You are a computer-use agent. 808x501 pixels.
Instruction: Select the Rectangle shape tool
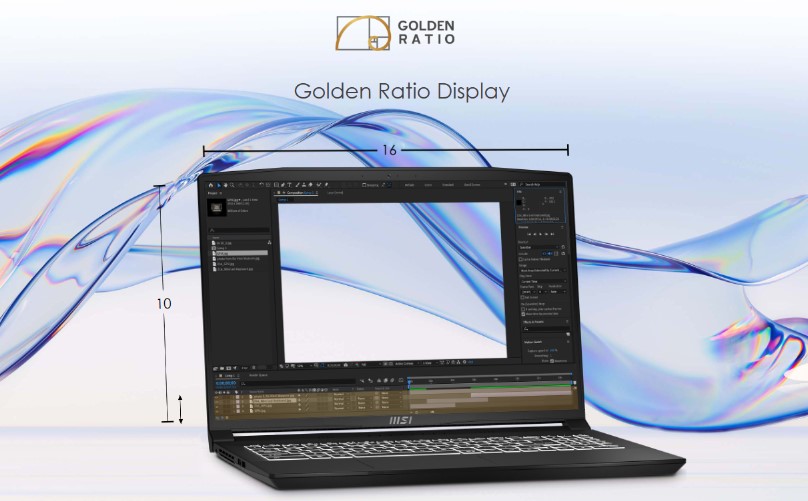[x=276, y=185]
